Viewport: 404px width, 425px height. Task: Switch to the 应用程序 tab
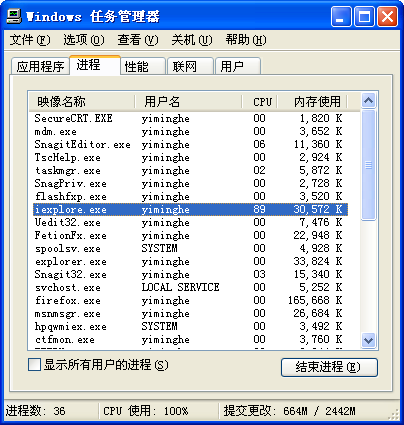point(40,66)
